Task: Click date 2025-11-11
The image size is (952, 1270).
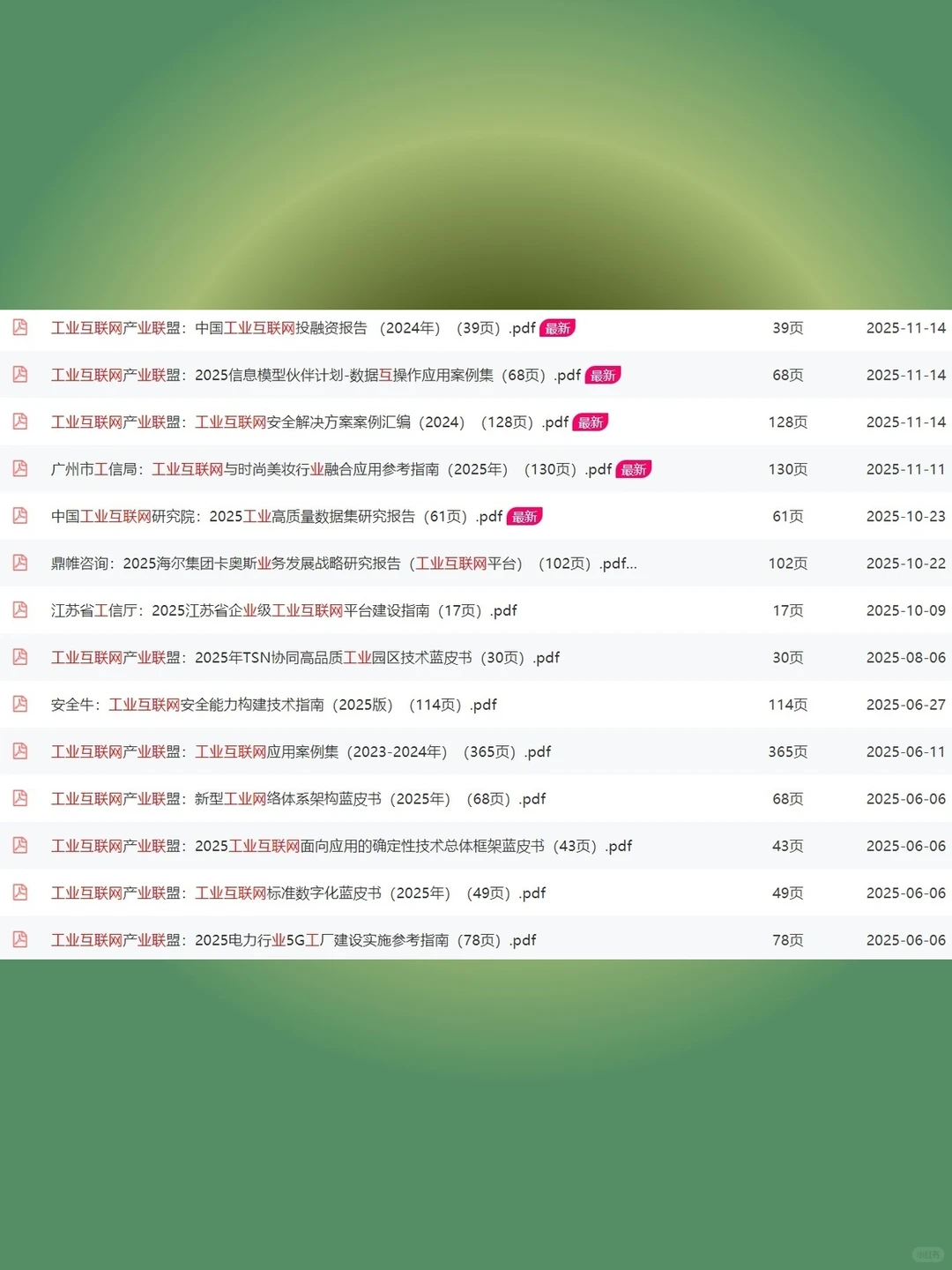Action: click(x=906, y=469)
